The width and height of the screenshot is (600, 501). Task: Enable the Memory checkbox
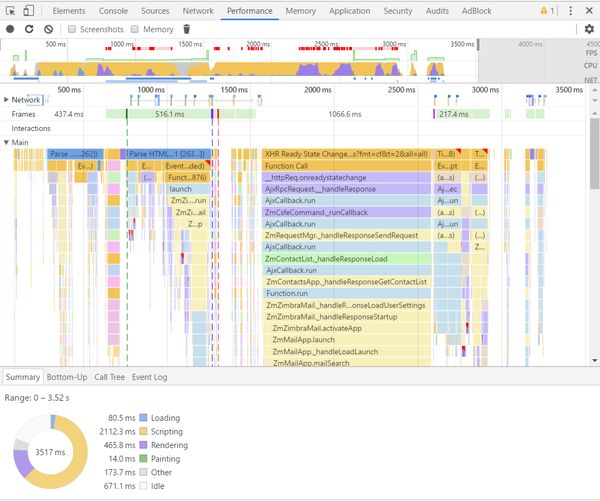click(134, 29)
